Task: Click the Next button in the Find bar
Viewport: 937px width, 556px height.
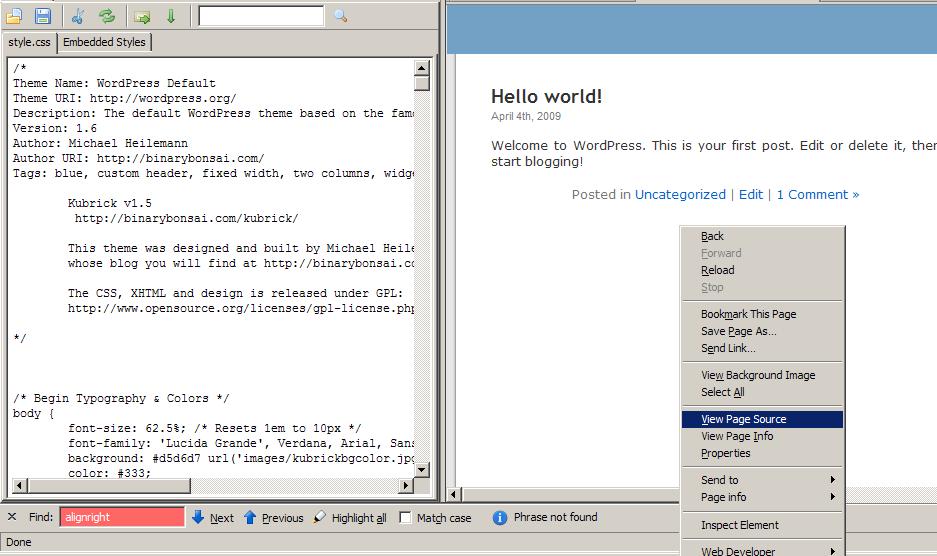Action: click(x=213, y=518)
